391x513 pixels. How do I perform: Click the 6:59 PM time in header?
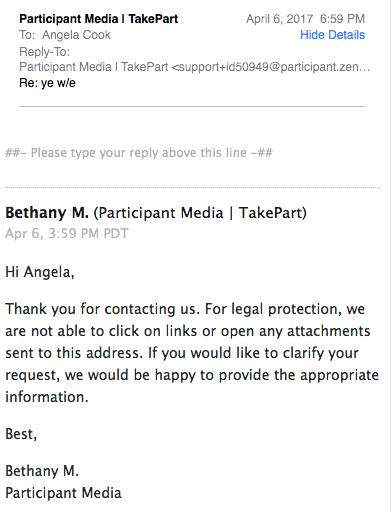tap(342, 19)
